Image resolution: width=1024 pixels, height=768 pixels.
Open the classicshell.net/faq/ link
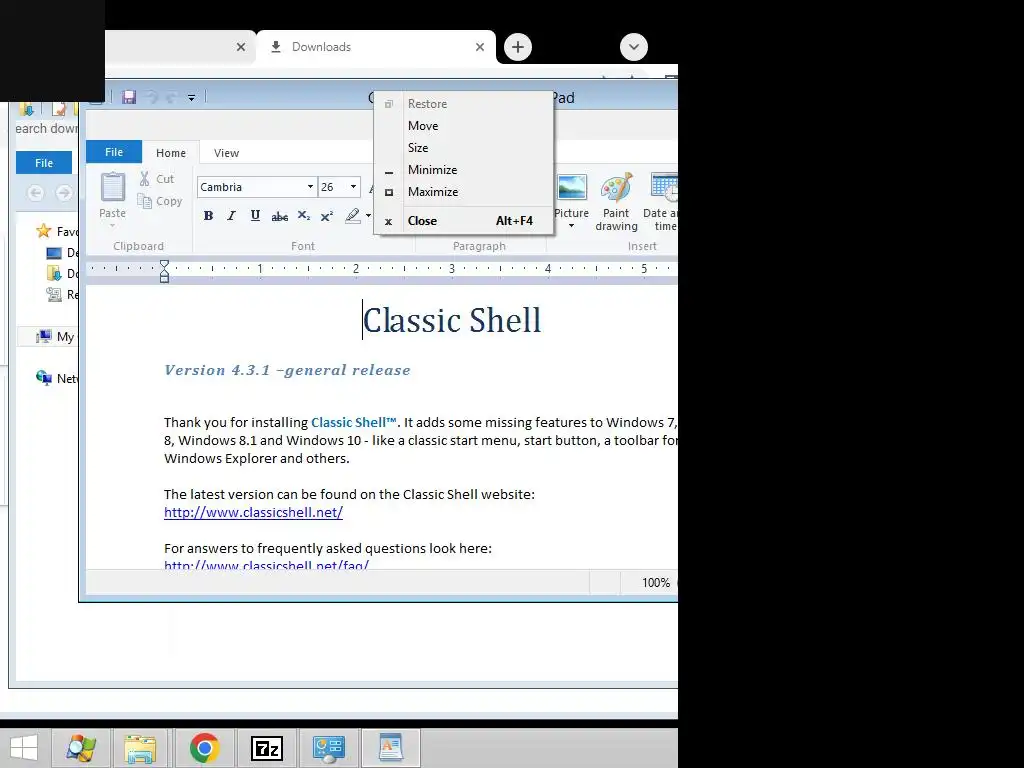(266, 565)
